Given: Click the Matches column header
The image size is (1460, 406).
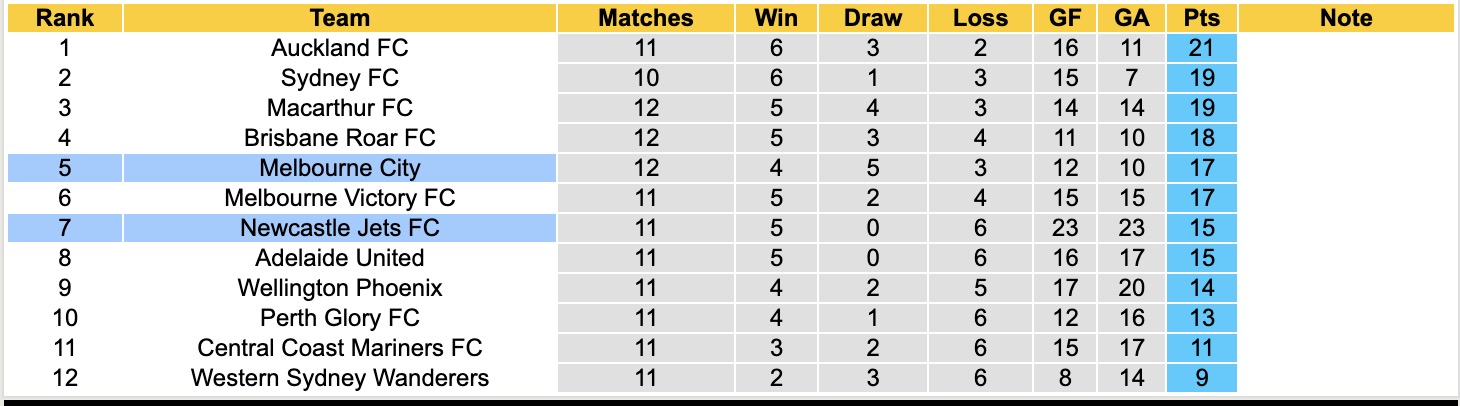Looking at the screenshot, I should point(645,18).
